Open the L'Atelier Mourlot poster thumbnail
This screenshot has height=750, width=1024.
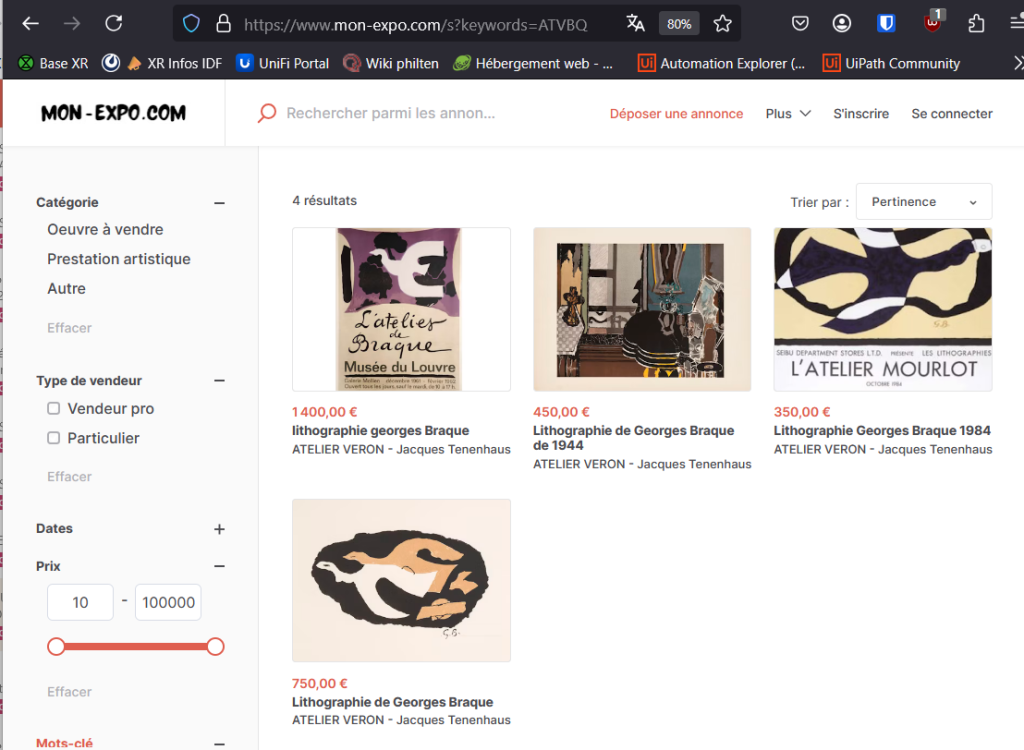click(x=883, y=310)
